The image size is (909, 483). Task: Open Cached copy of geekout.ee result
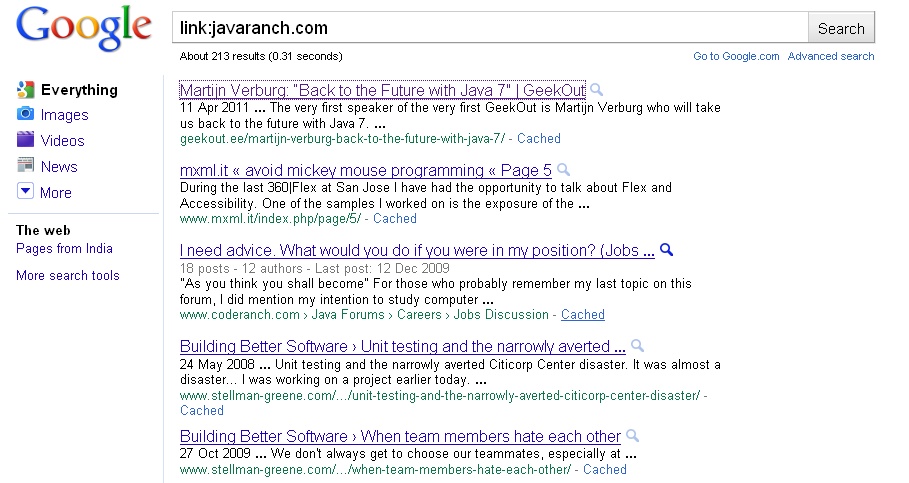coord(539,139)
